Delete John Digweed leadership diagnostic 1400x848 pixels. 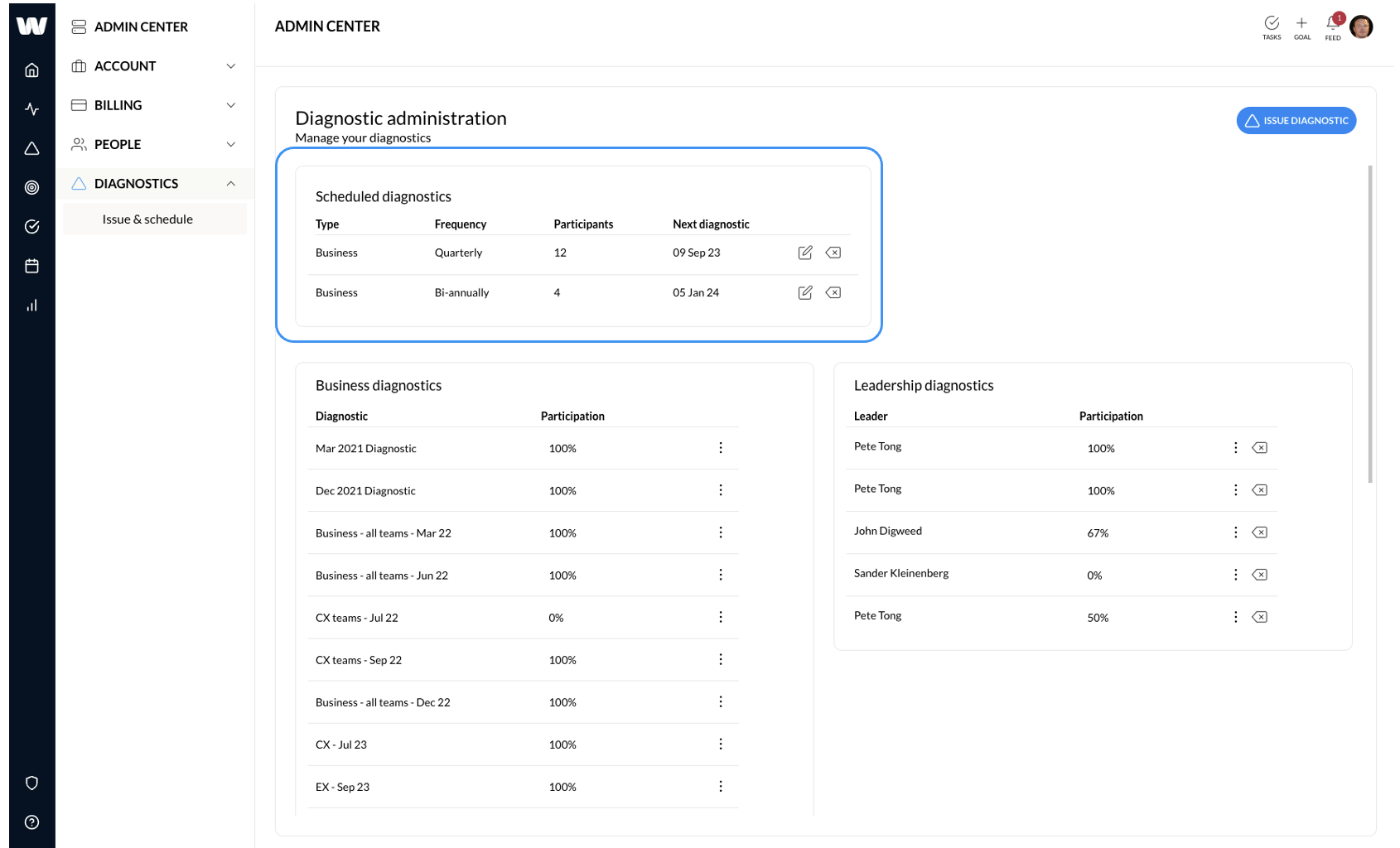[1260, 532]
